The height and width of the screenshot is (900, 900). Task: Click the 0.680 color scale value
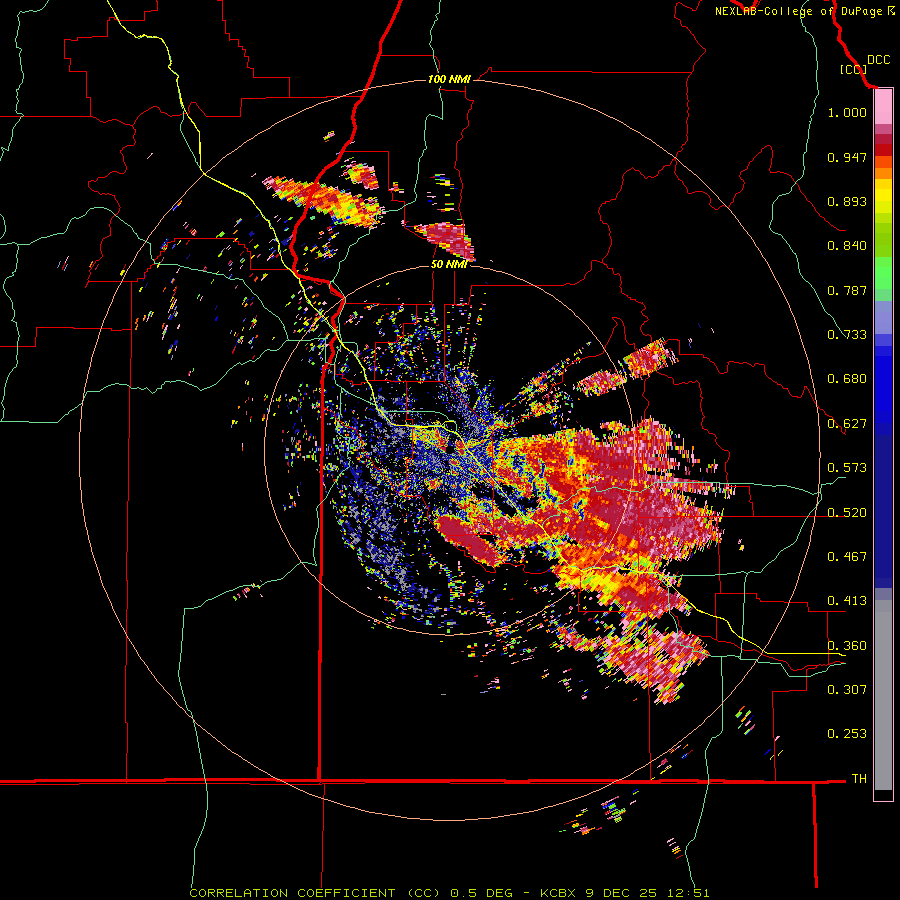click(x=847, y=379)
